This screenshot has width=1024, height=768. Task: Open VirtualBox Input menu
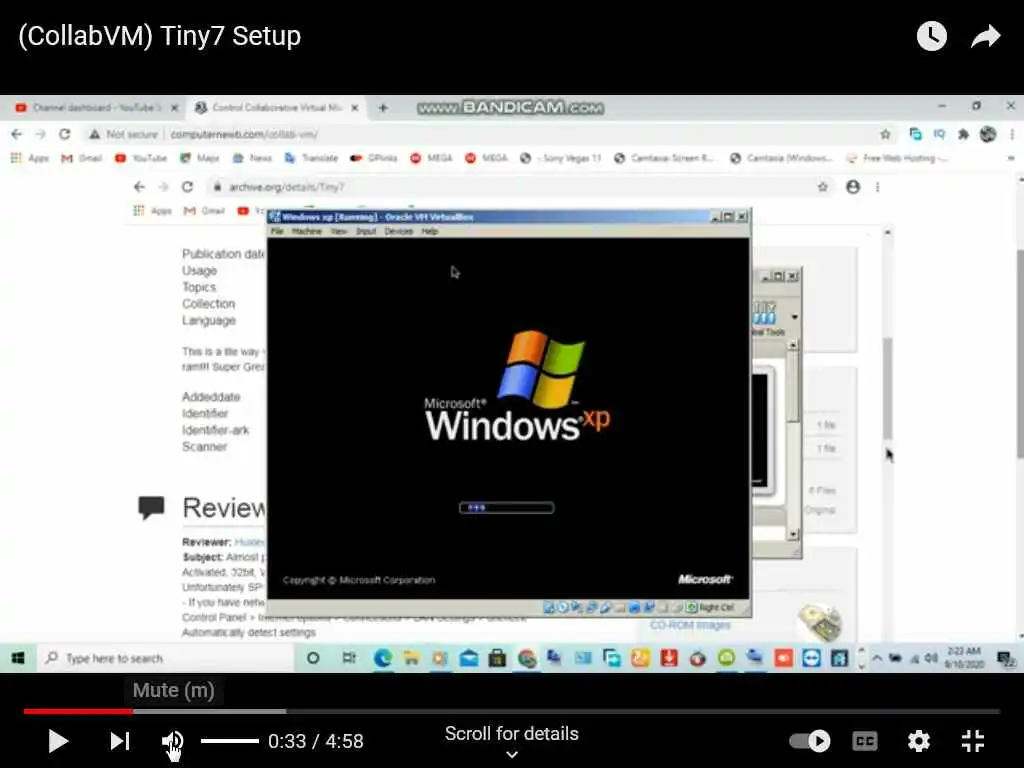[x=366, y=231]
